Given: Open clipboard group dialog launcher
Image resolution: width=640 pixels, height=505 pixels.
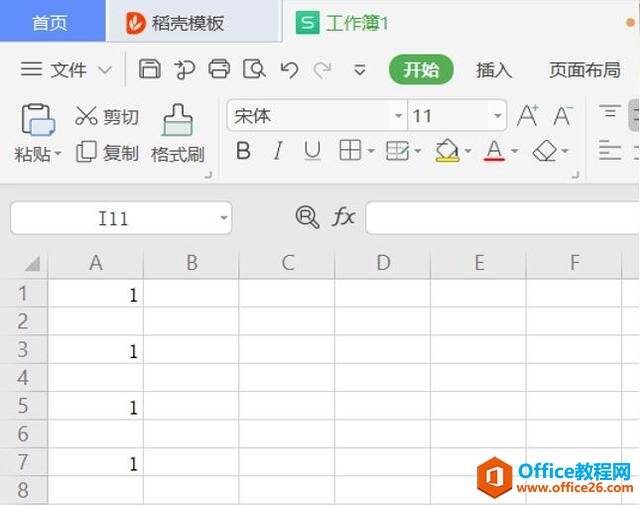Looking at the screenshot, I should 208,175.
